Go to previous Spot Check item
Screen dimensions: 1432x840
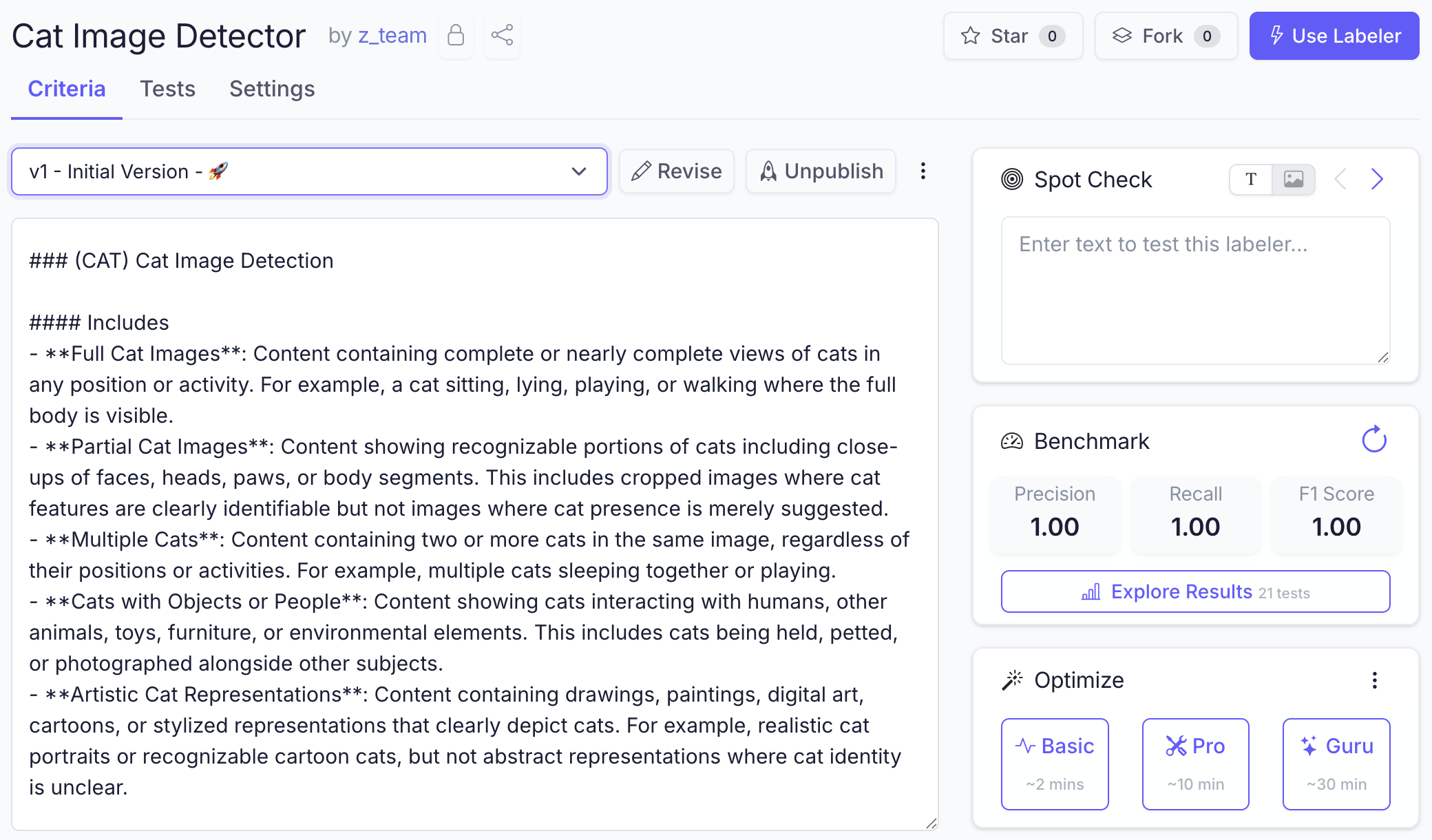(1340, 179)
